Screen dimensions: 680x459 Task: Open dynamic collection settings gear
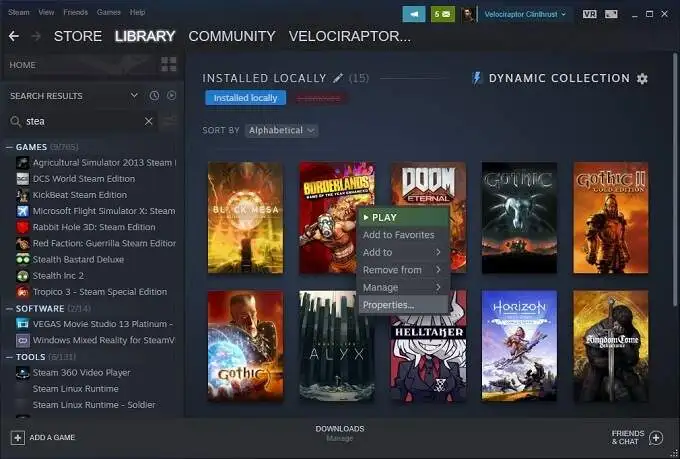point(642,79)
